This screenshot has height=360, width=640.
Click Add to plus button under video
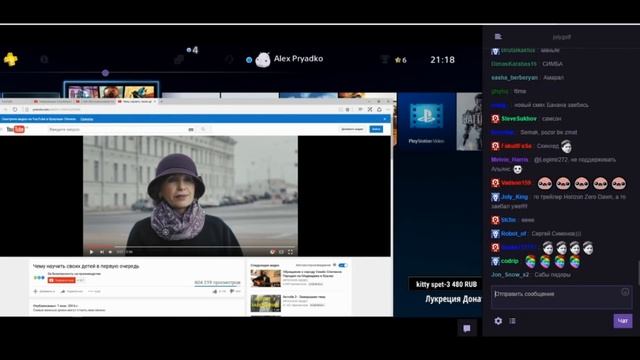(44, 291)
